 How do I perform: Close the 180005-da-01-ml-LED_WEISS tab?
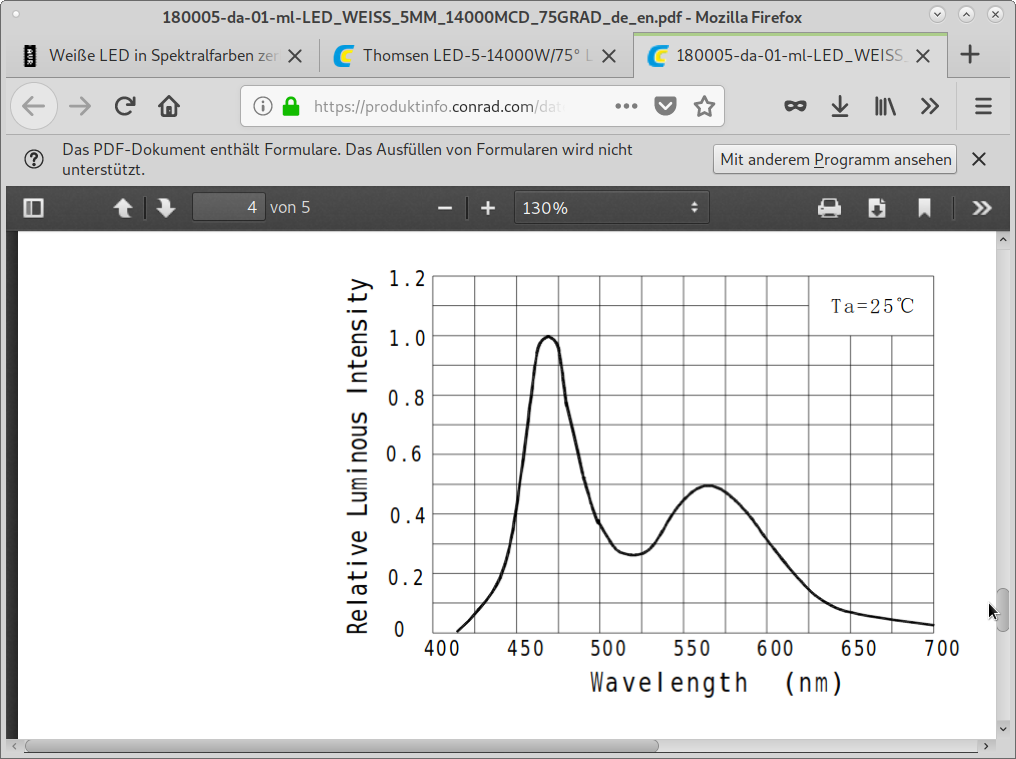point(923,56)
